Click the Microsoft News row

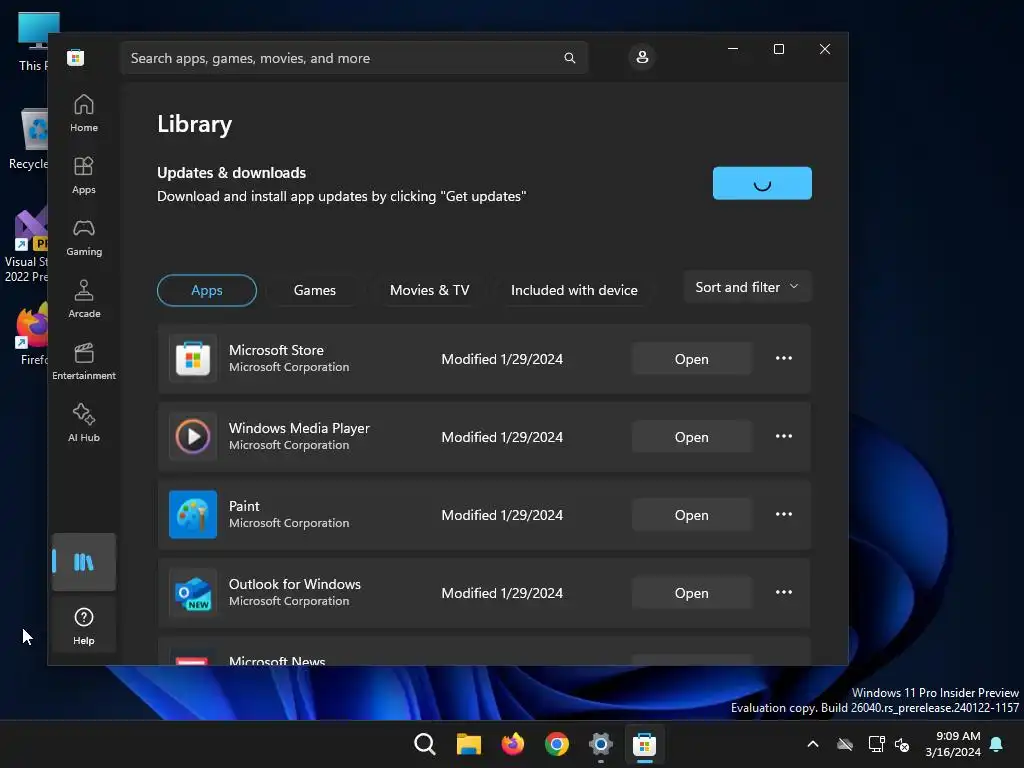[x=484, y=651]
